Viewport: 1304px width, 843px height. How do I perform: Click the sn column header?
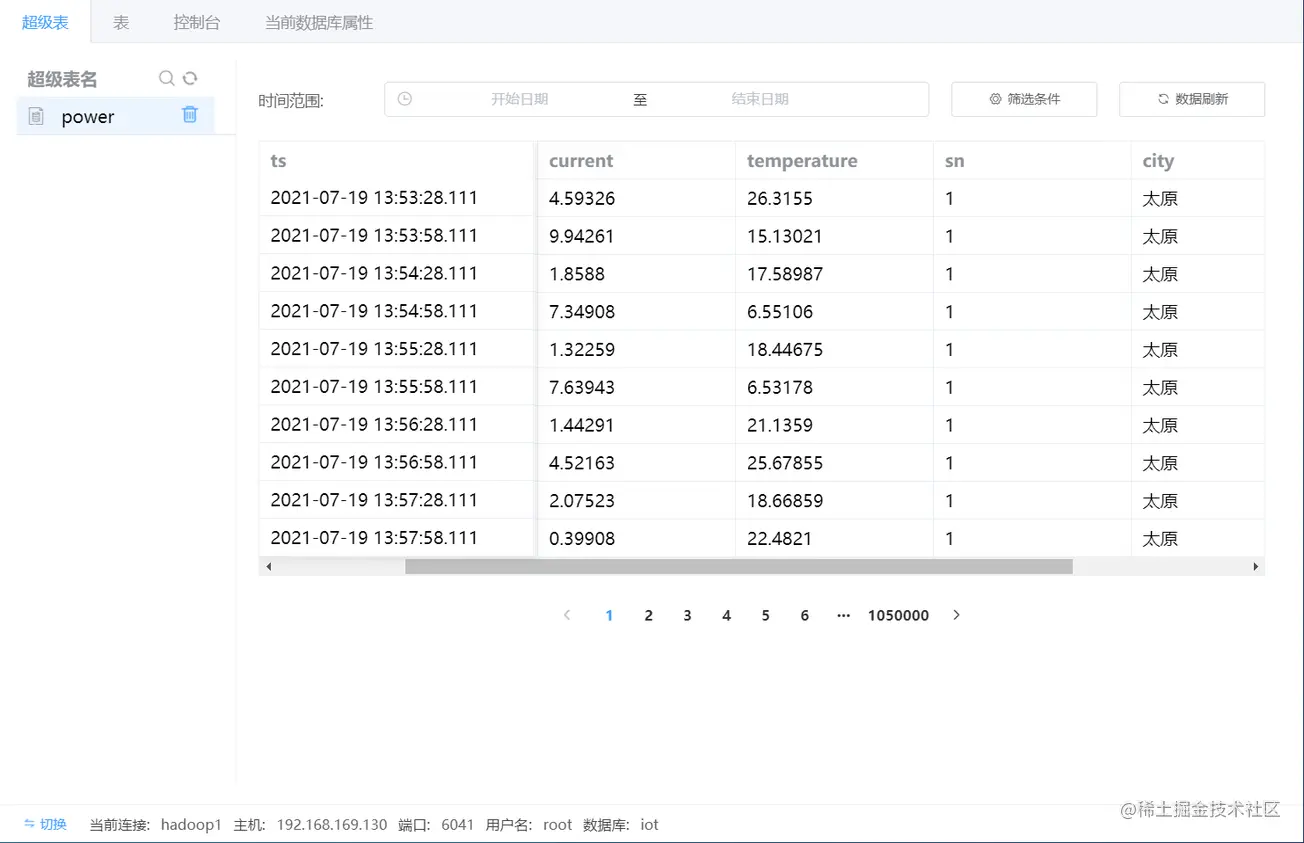coord(1032,160)
